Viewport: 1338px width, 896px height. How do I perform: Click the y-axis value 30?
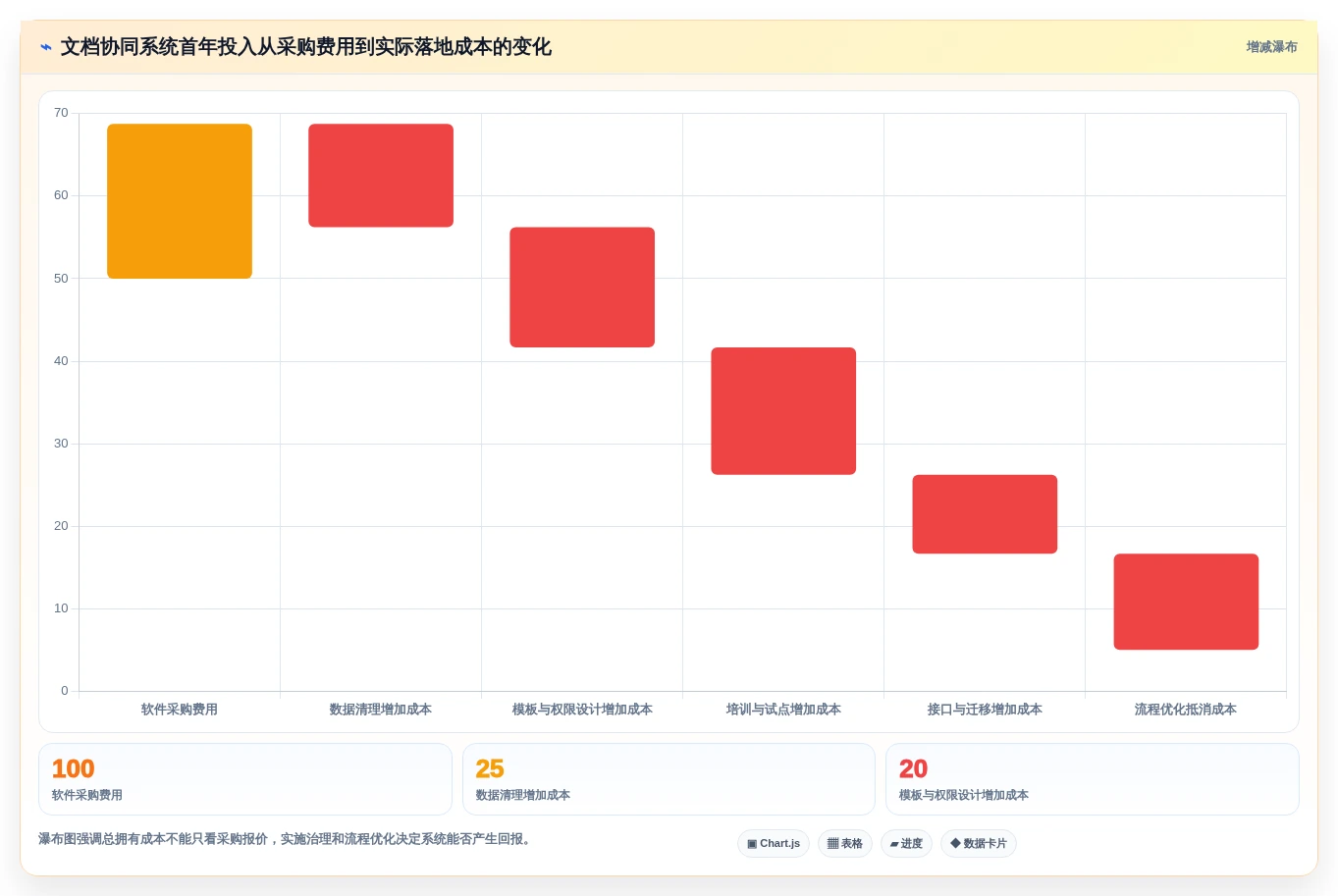[x=62, y=444]
